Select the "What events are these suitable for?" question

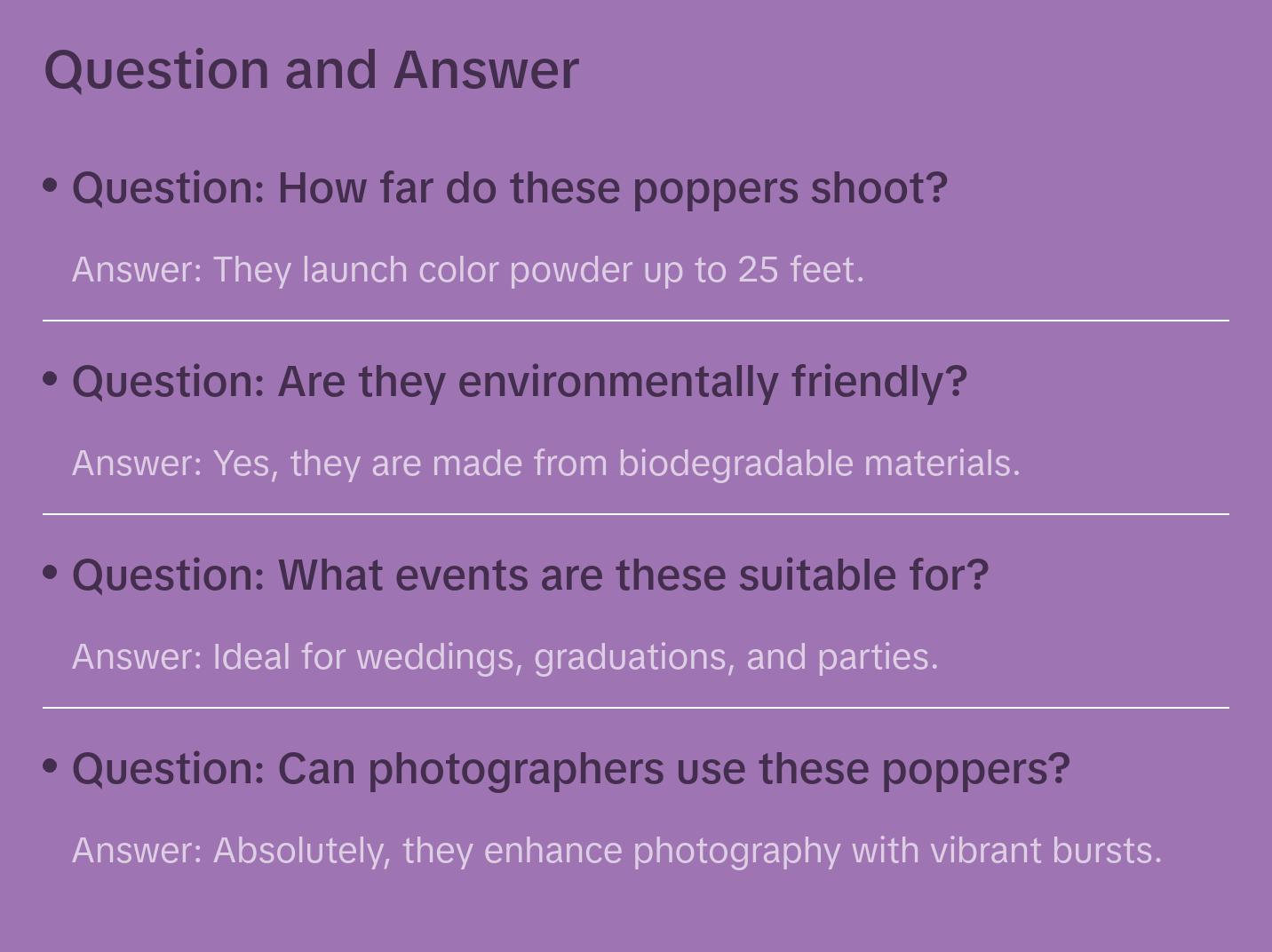point(530,575)
